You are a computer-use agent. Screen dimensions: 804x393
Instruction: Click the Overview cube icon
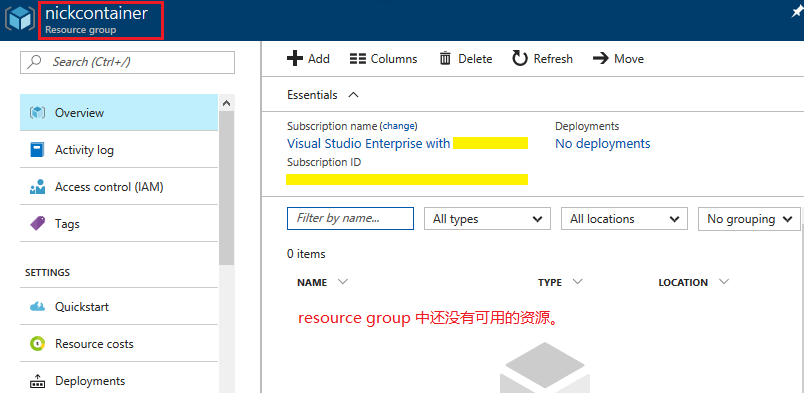(38, 112)
